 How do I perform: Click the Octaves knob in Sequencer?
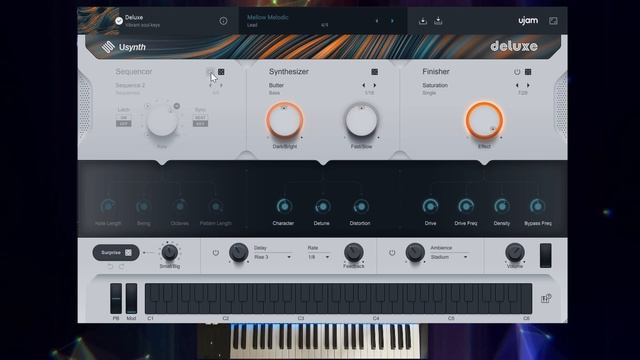click(180, 207)
